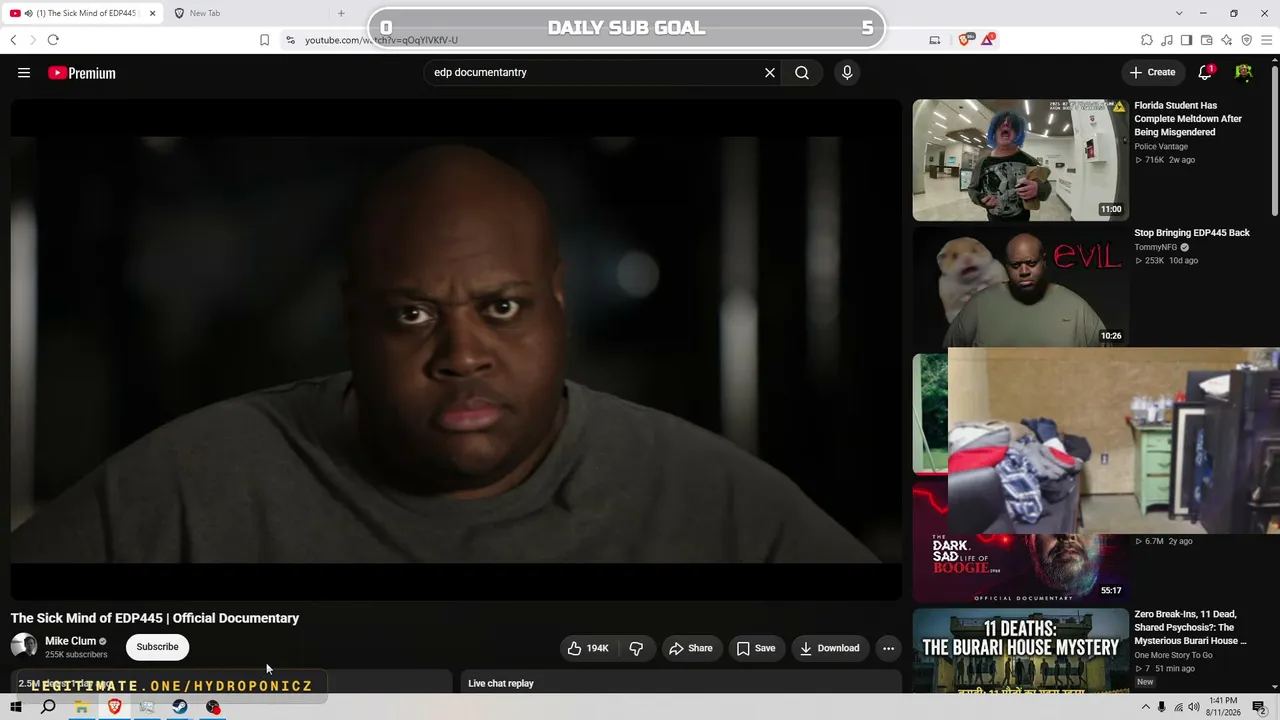Viewport: 1280px width, 720px height.
Task: Start voice search with the microphone
Action: click(847, 73)
